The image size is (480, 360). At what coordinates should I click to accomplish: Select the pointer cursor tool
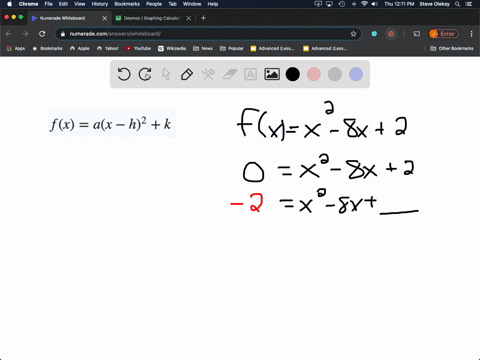[x=166, y=74]
